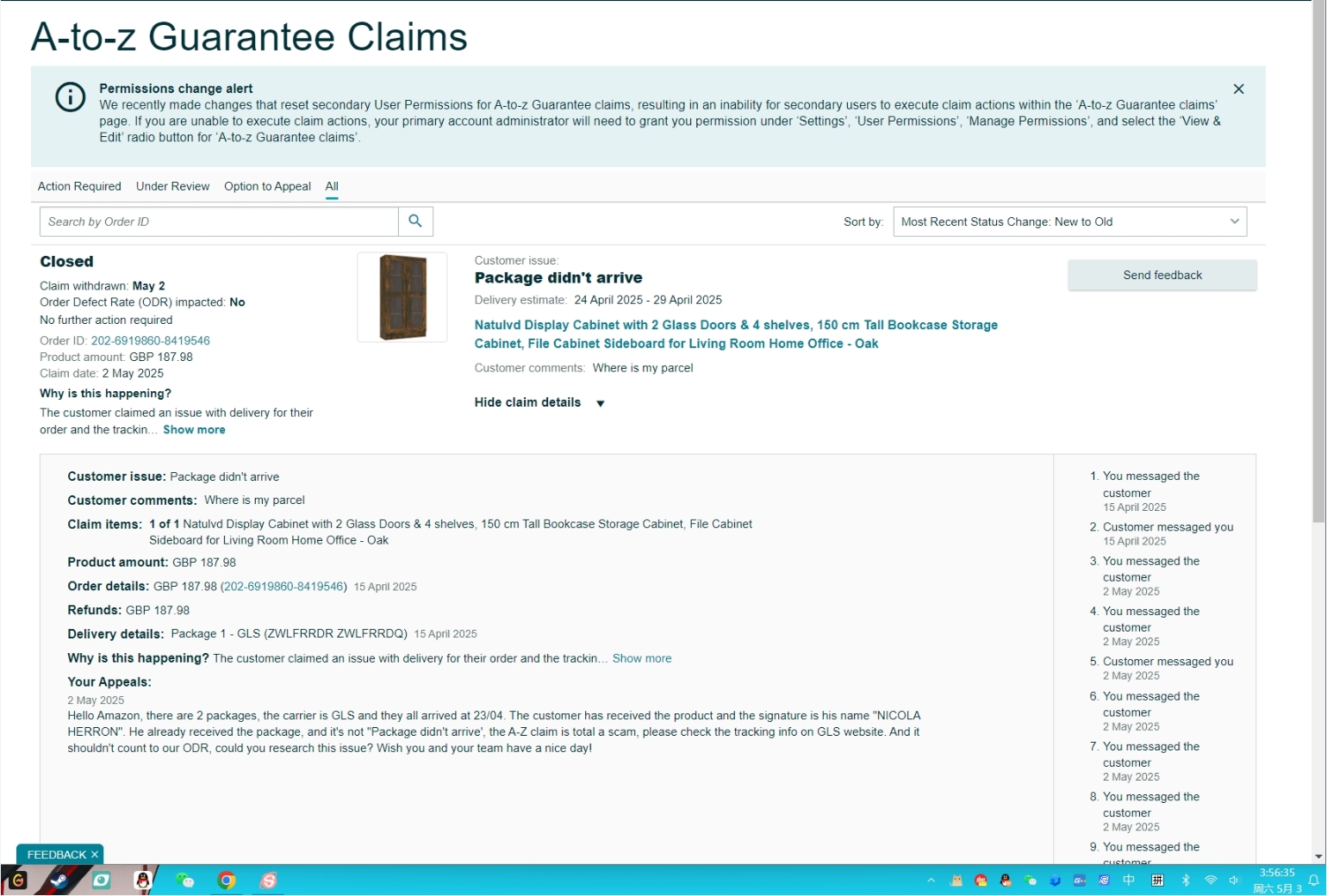This screenshot has height=896, width=1327.
Task: Click the blue shield browser tray icon
Action: point(1105,880)
